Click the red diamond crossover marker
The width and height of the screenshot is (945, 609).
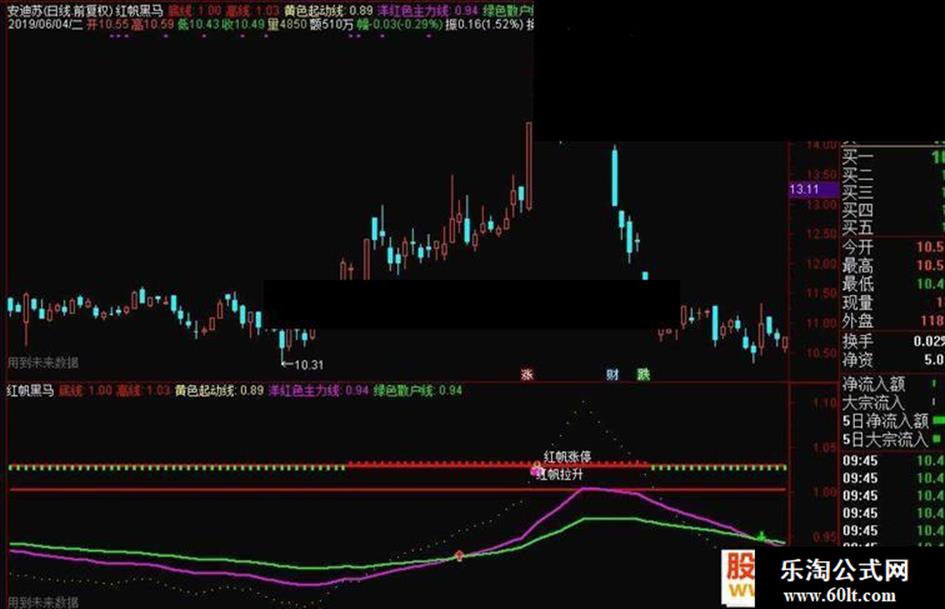(x=459, y=555)
